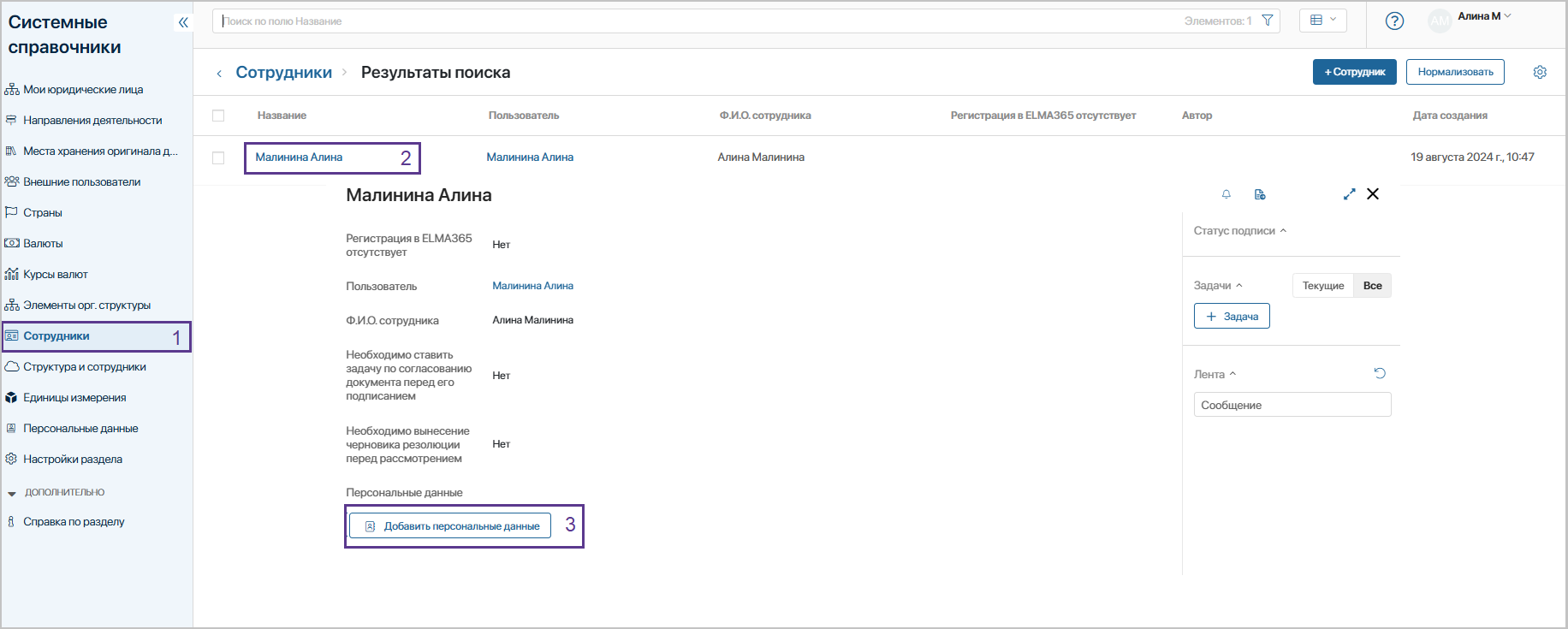The height and width of the screenshot is (629, 1568).
Task: Open table settings gear icon
Action: point(1540,72)
